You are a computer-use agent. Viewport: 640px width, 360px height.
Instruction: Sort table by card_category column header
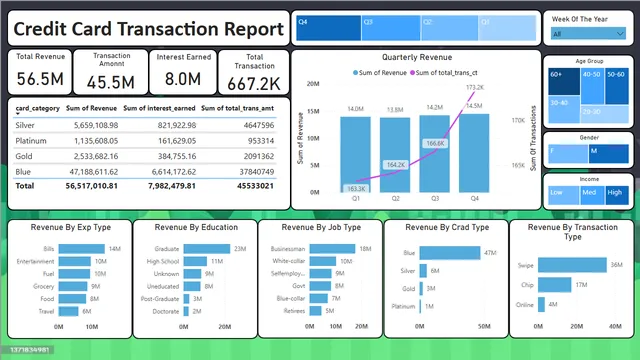(x=38, y=108)
